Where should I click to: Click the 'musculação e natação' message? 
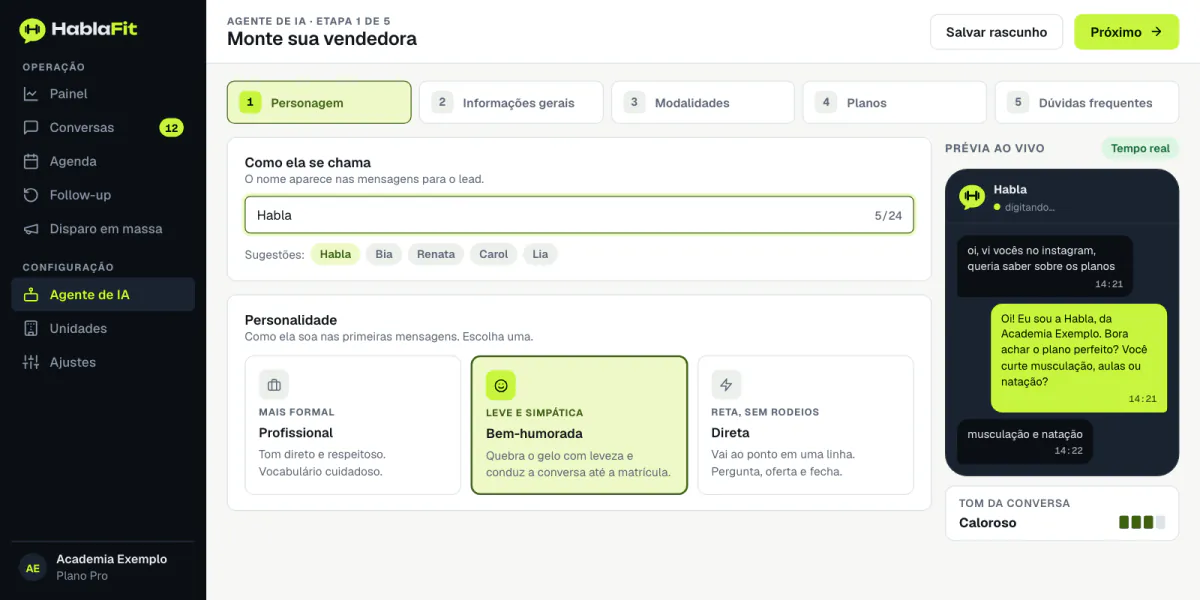(1025, 441)
